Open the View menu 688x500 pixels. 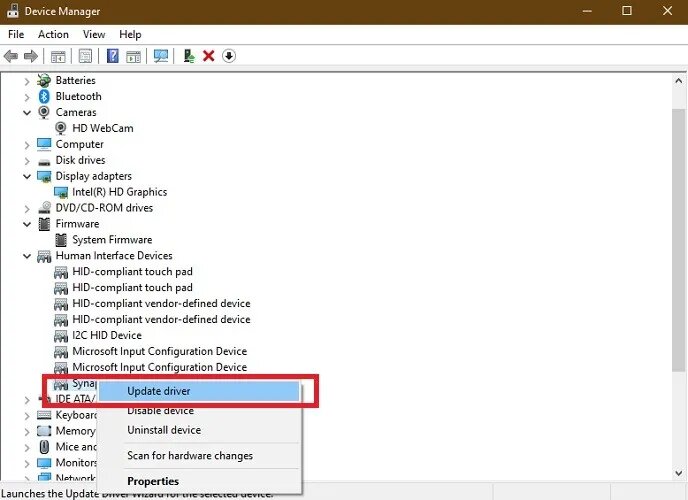click(x=94, y=34)
